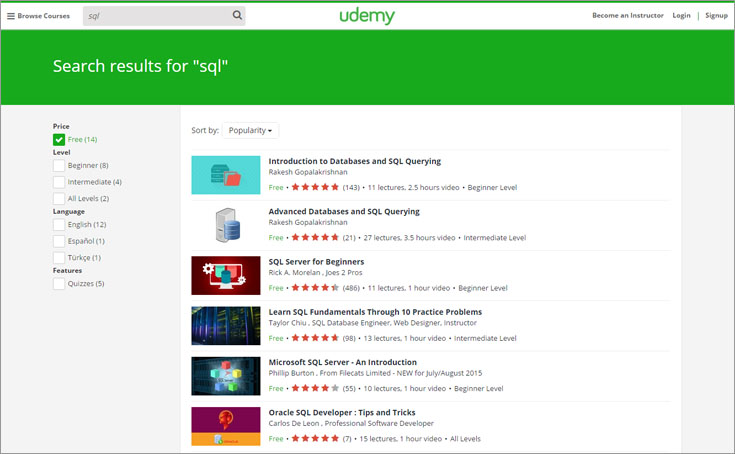Check the All Levels filter
The image size is (735, 454).
(x=59, y=199)
